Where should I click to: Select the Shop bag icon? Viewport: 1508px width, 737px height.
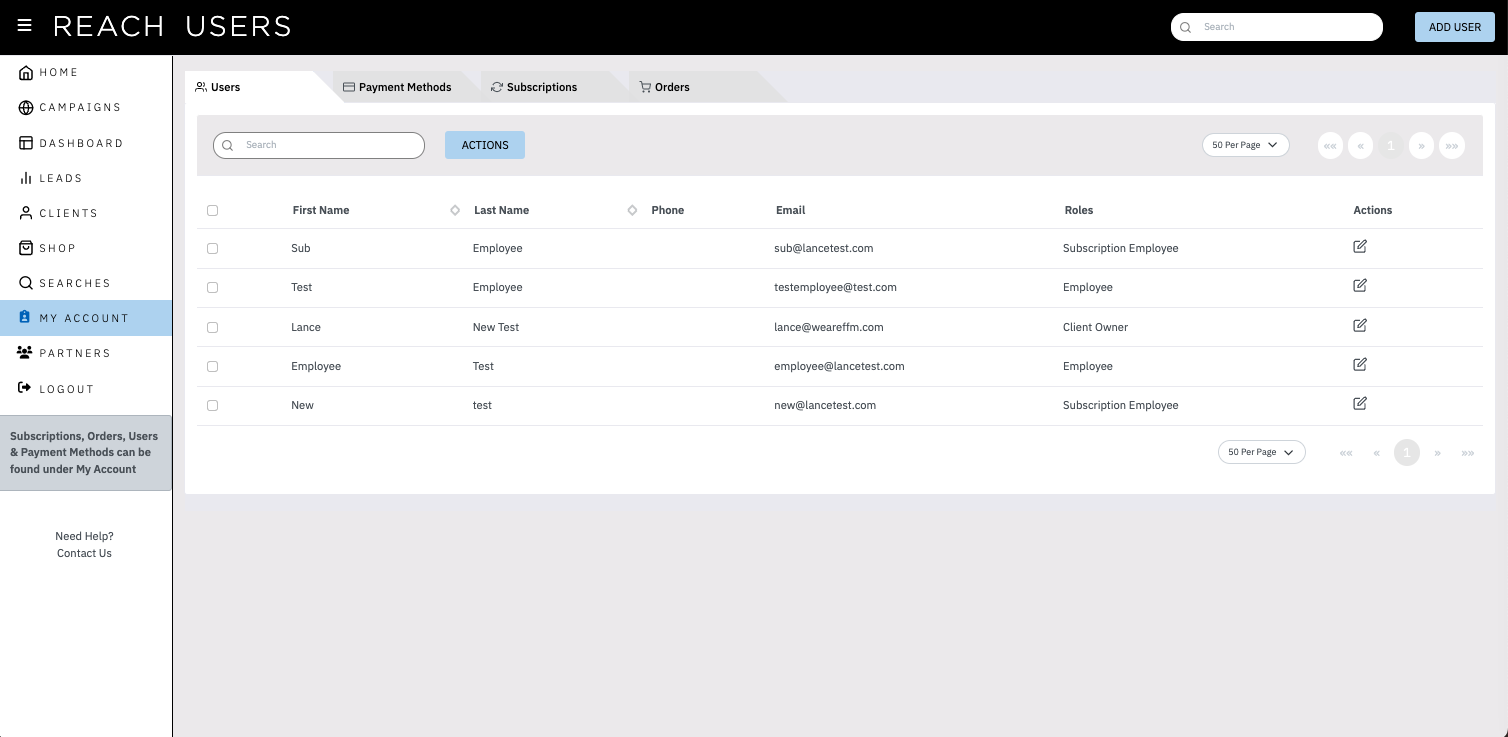tap(26, 248)
